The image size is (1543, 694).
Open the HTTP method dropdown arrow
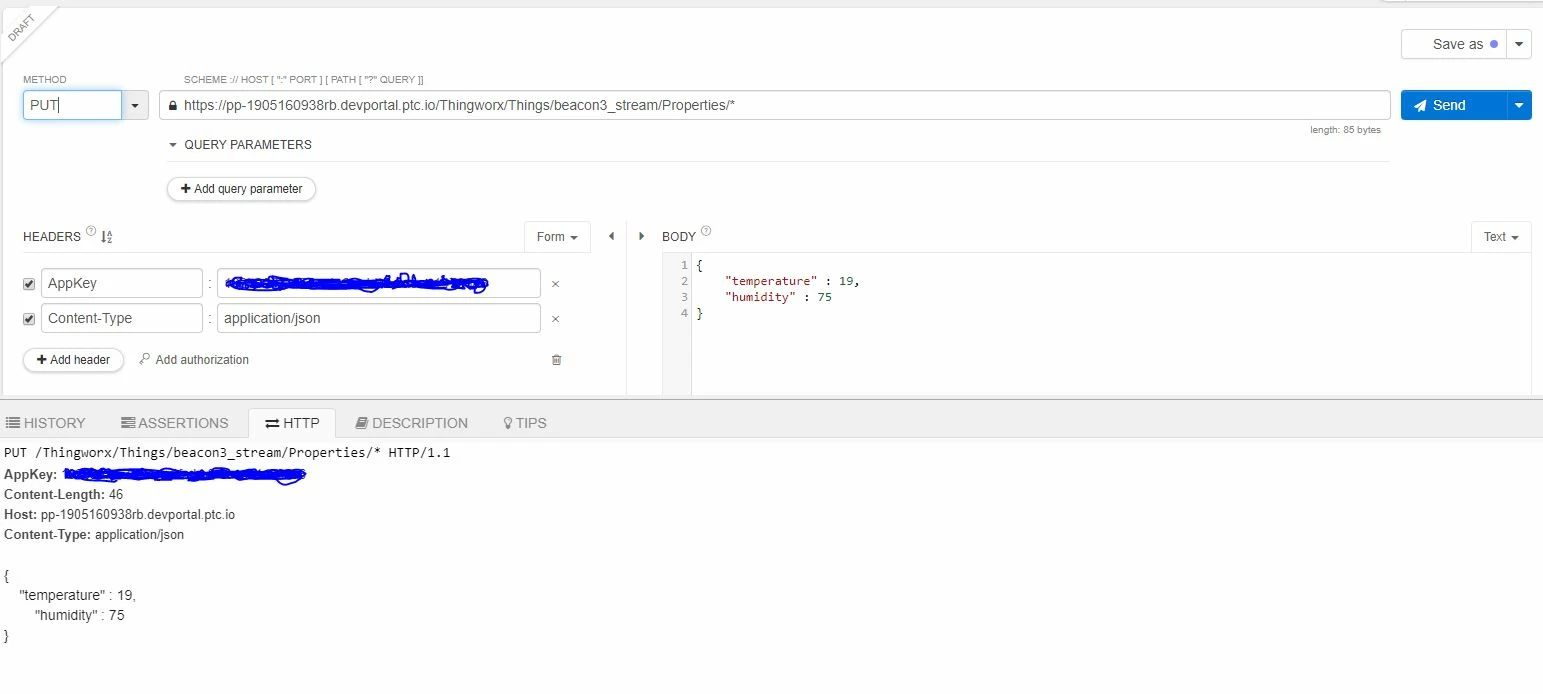tap(135, 105)
